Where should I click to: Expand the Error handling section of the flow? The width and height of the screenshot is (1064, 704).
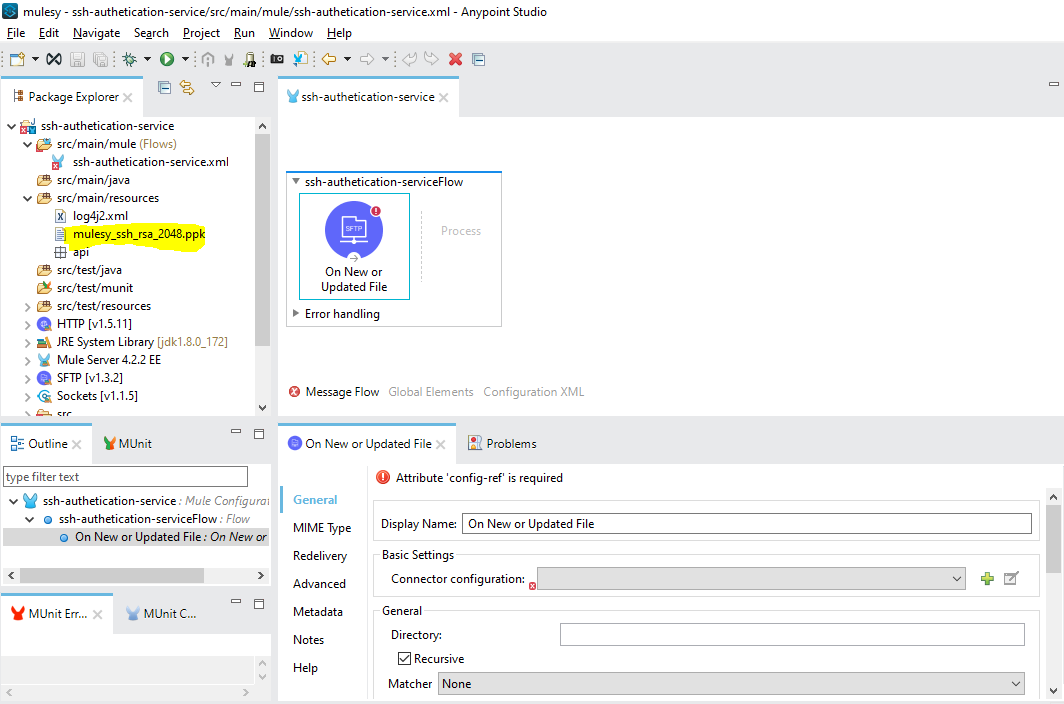pos(296,314)
